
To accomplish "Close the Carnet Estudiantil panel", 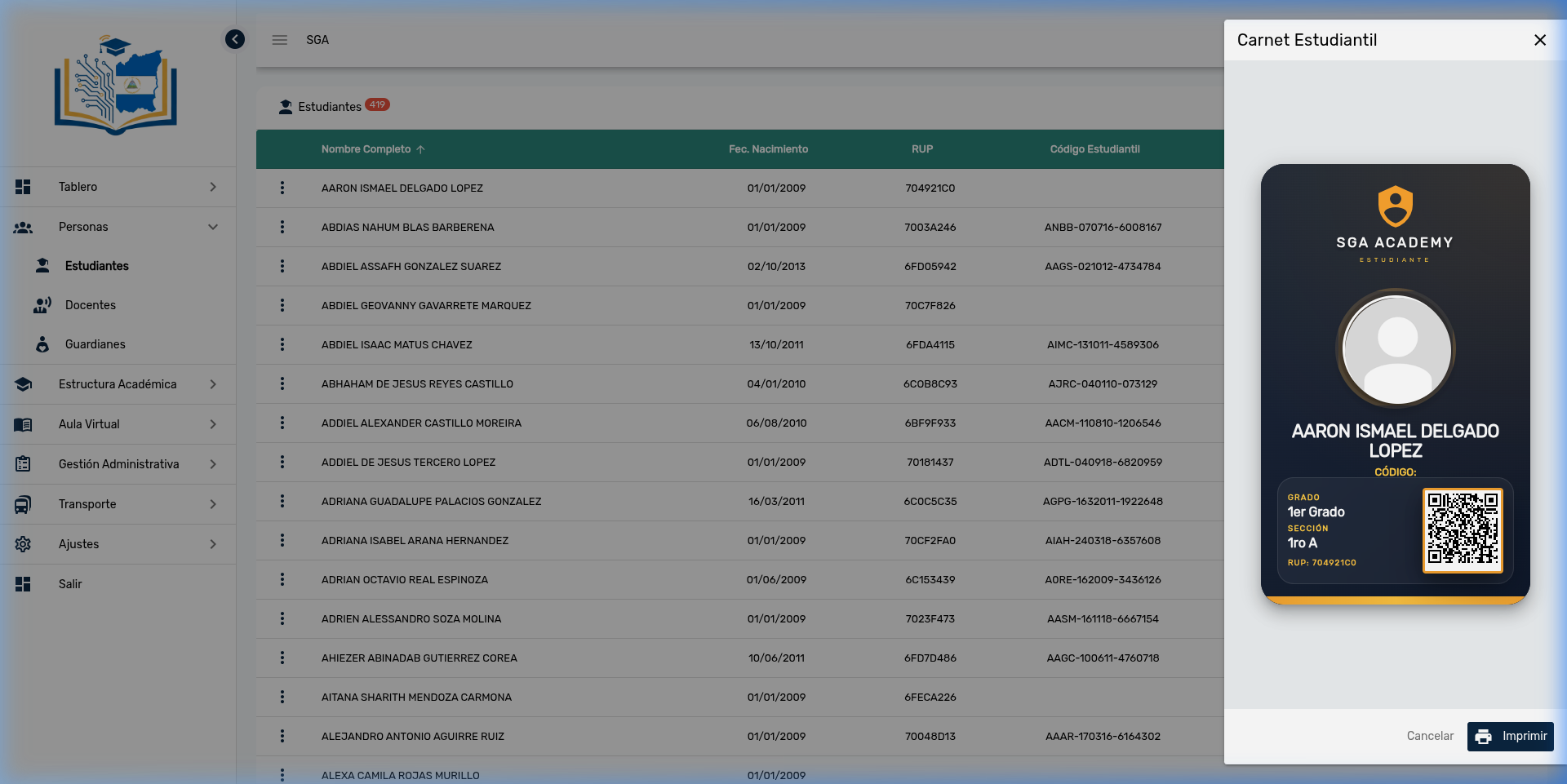I will click(x=1539, y=40).
